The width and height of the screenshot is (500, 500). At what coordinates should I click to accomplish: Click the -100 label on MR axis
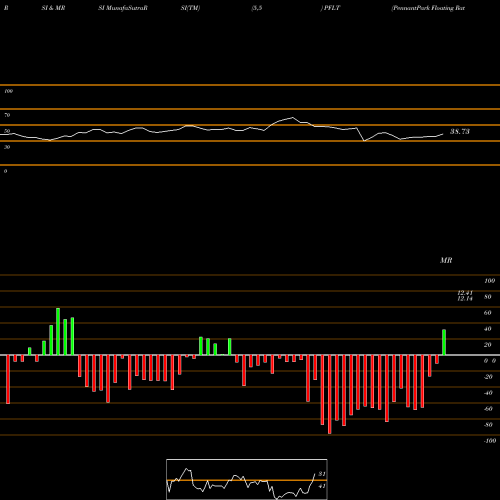[x=490, y=441]
